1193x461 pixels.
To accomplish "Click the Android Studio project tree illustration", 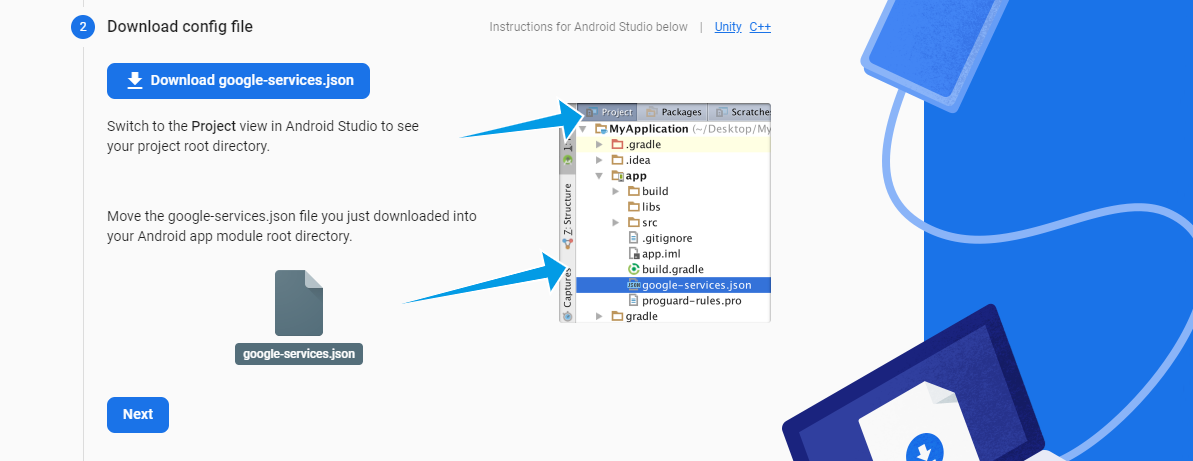I will pos(665,213).
